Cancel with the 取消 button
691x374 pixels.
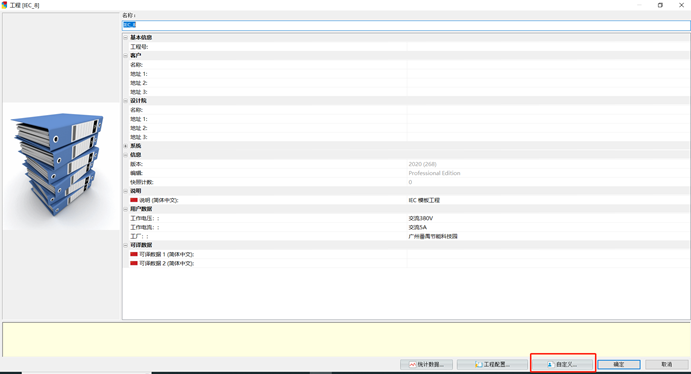[667, 364]
